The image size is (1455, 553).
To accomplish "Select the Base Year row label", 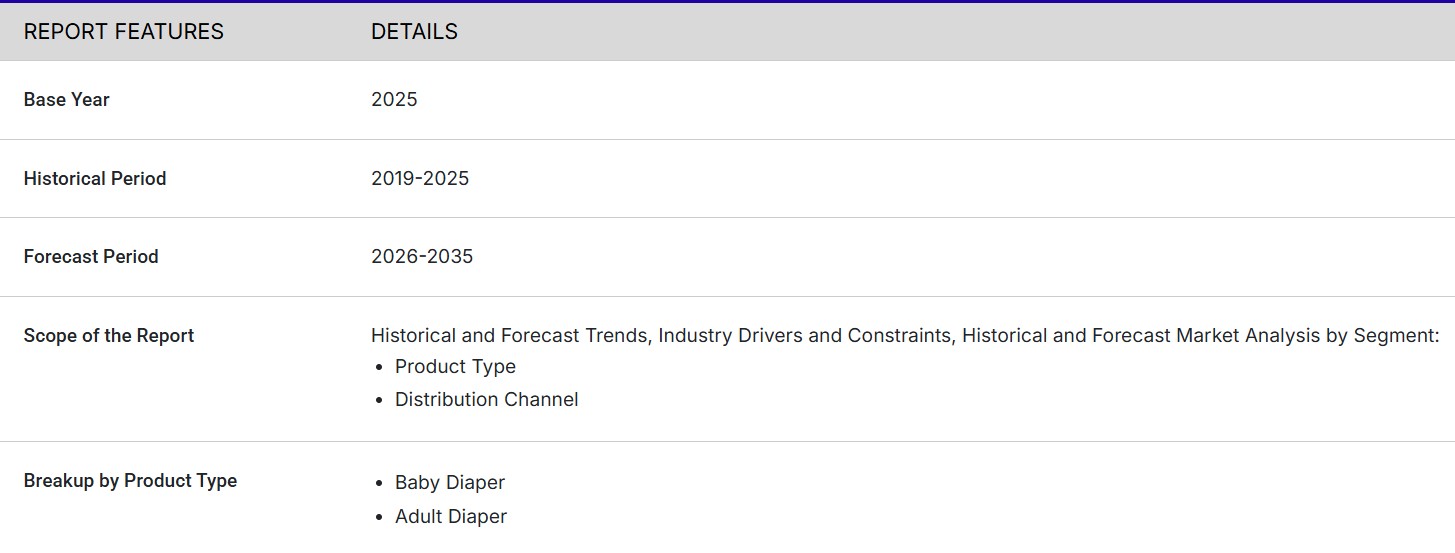I will (66, 100).
